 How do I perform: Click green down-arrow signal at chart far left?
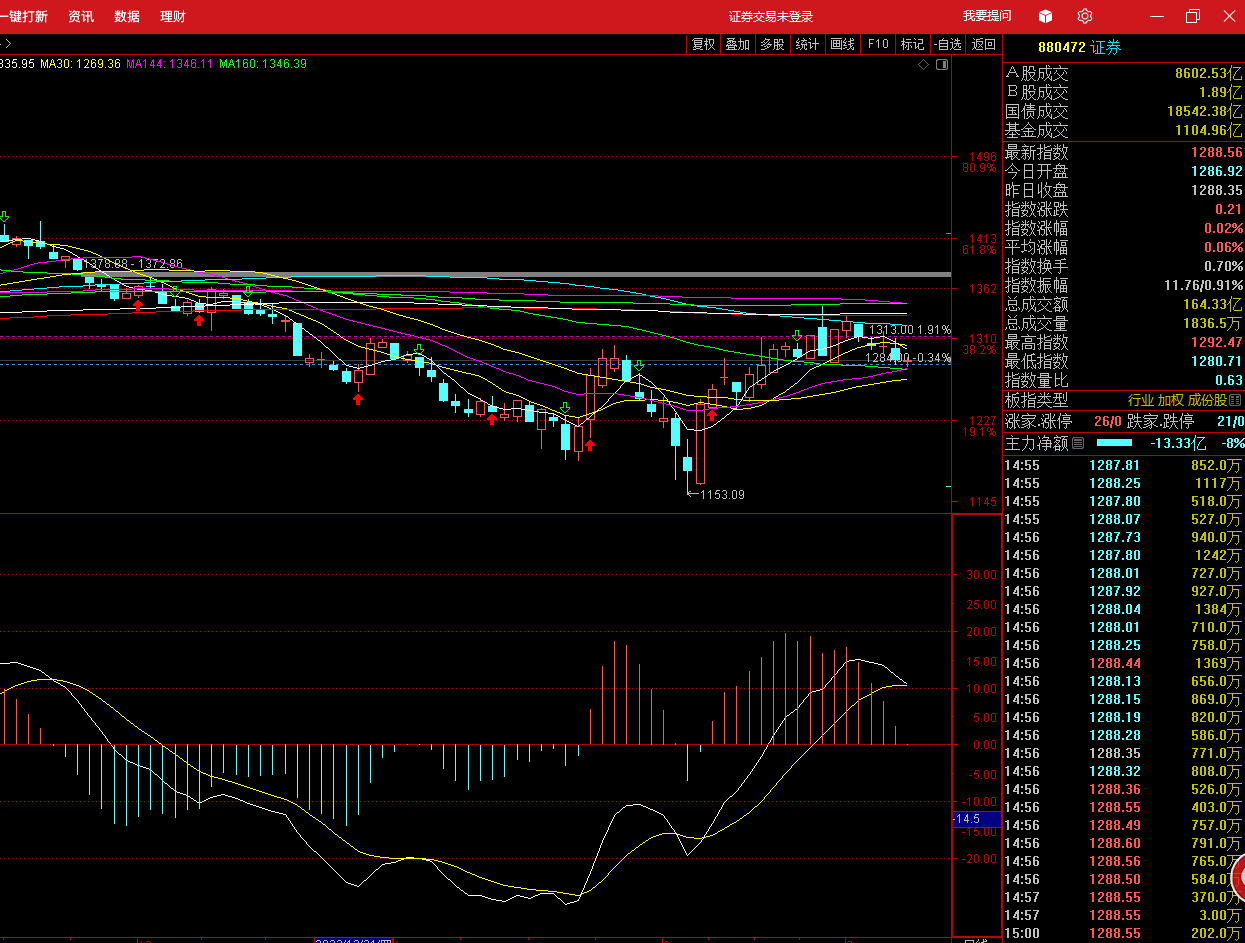[5, 217]
